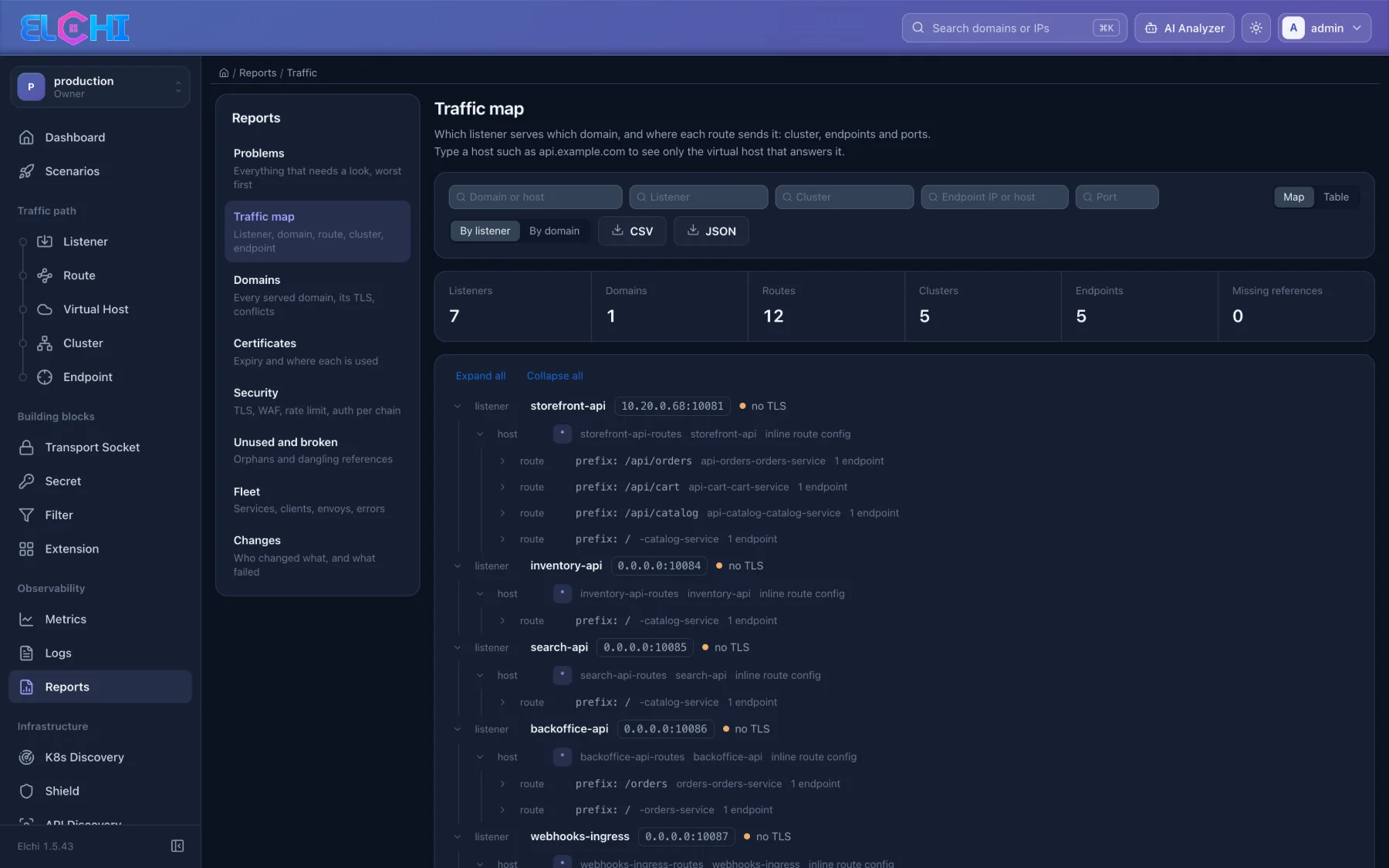Viewport: 1389px width, 868px height.
Task: Open the Metrics chart icon
Action: (x=26, y=620)
